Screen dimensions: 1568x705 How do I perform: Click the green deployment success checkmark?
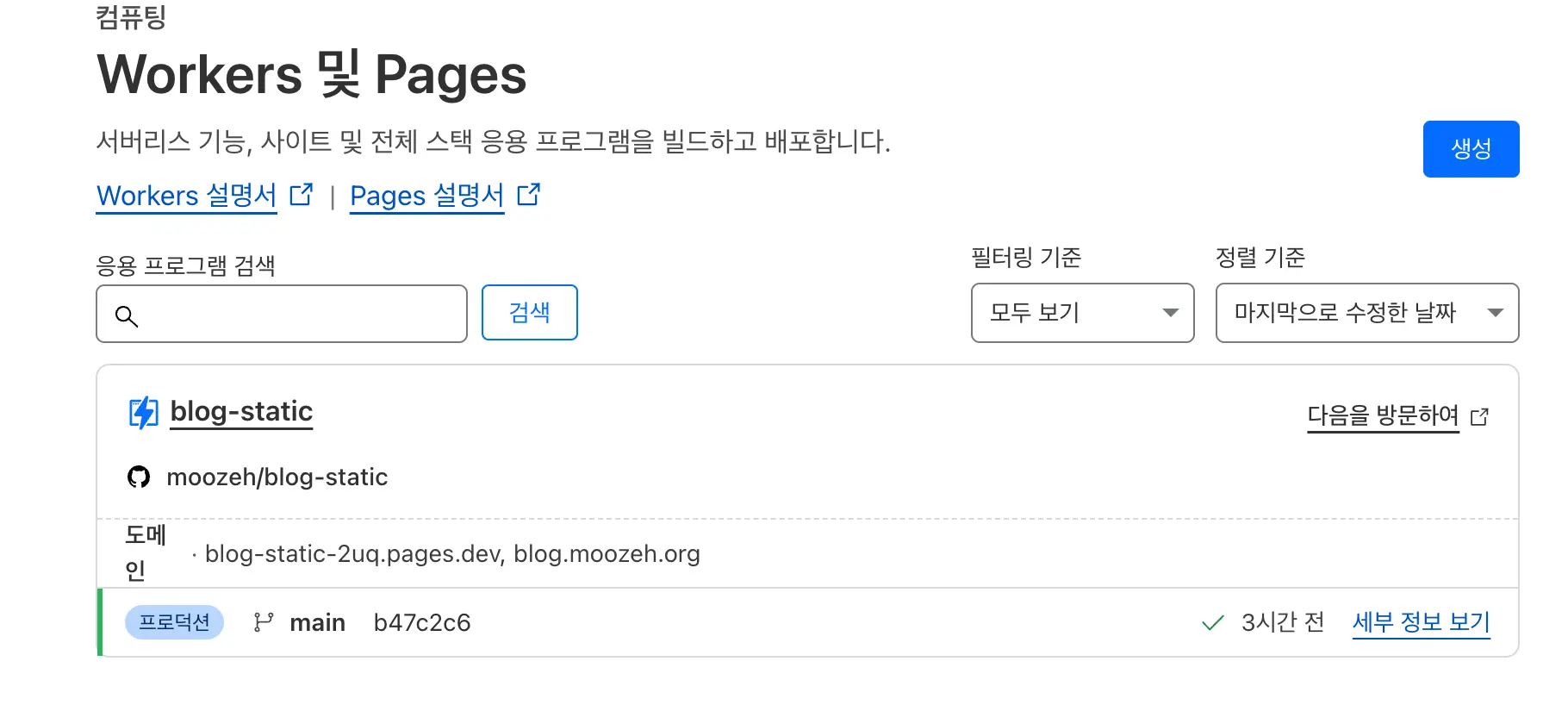click(1212, 622)
